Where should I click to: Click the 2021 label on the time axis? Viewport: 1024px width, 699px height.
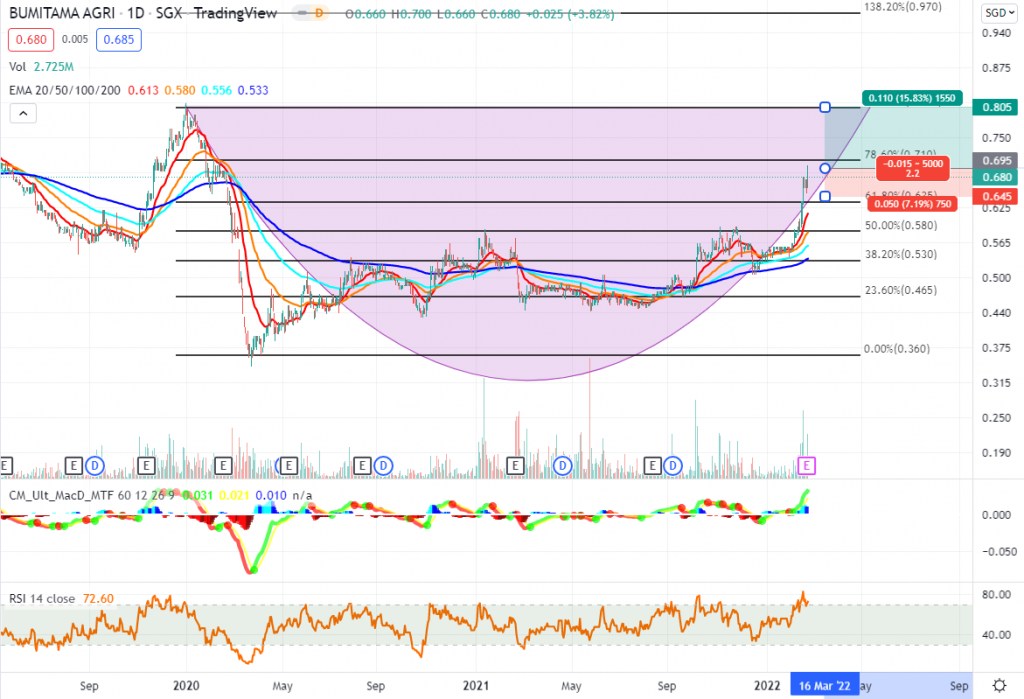point(476,686)
